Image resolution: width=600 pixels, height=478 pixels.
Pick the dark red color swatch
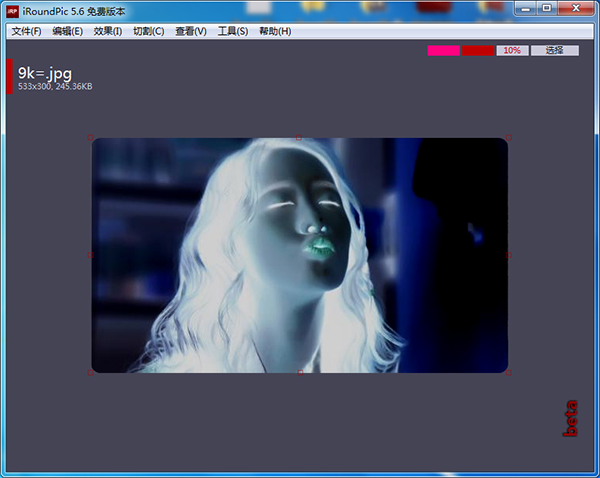click(x=478, y=50)
